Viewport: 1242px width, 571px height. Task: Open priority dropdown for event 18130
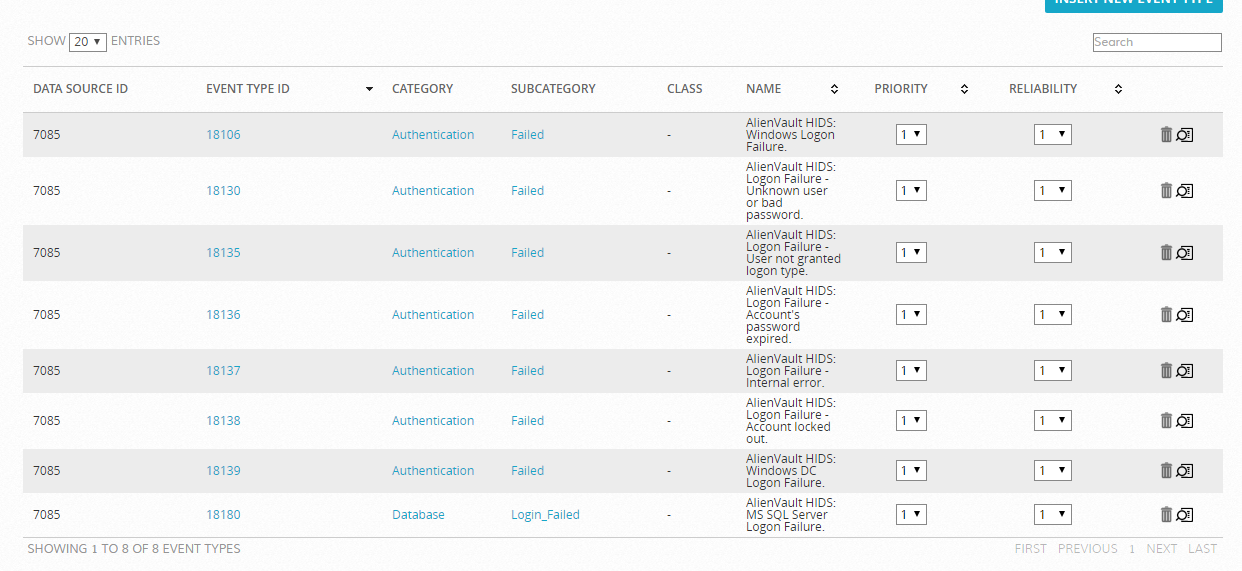coord(911,190)
